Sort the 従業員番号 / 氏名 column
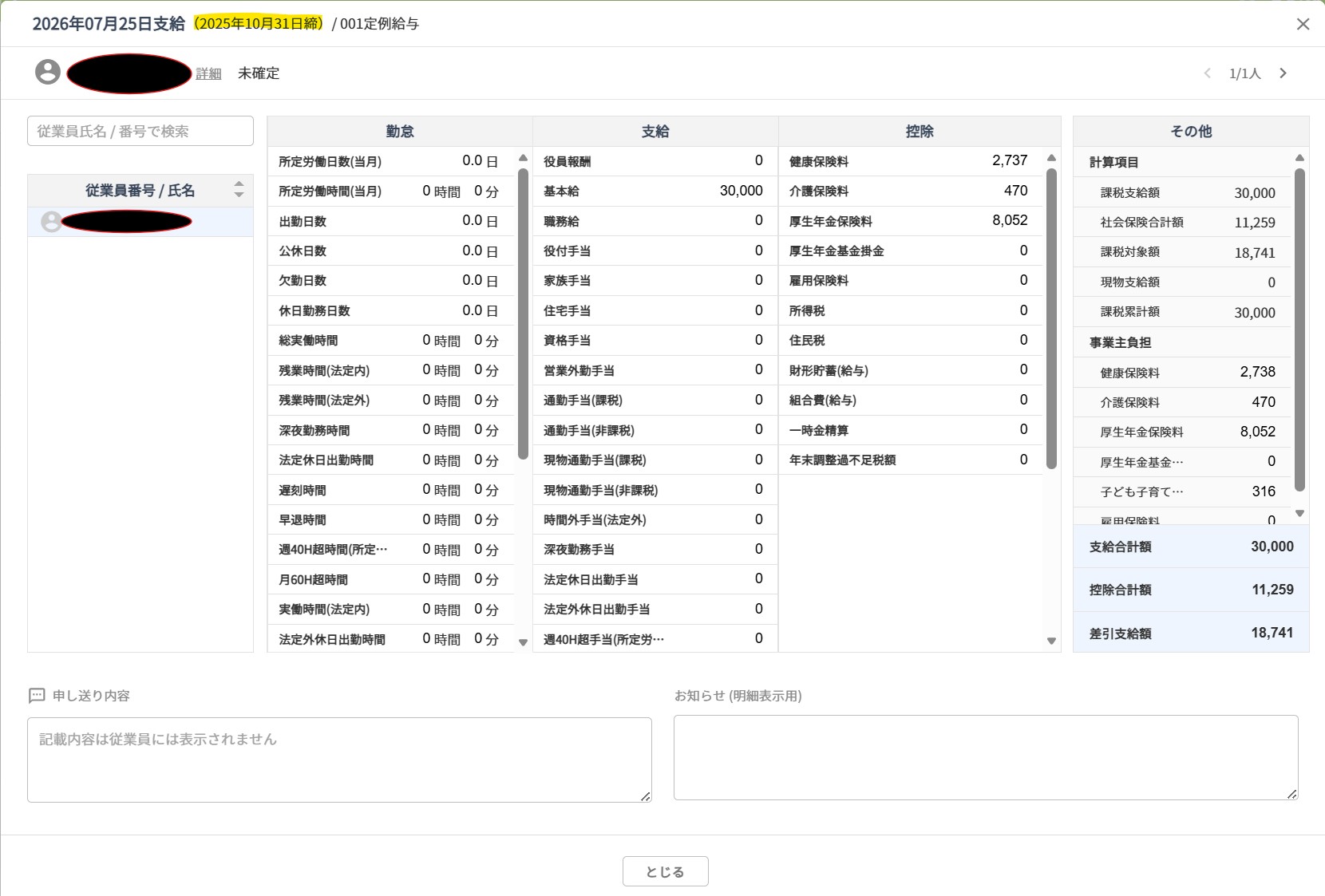Viewport: 1325px width, 896px height. pyautogui.click(x=239, y=189)
